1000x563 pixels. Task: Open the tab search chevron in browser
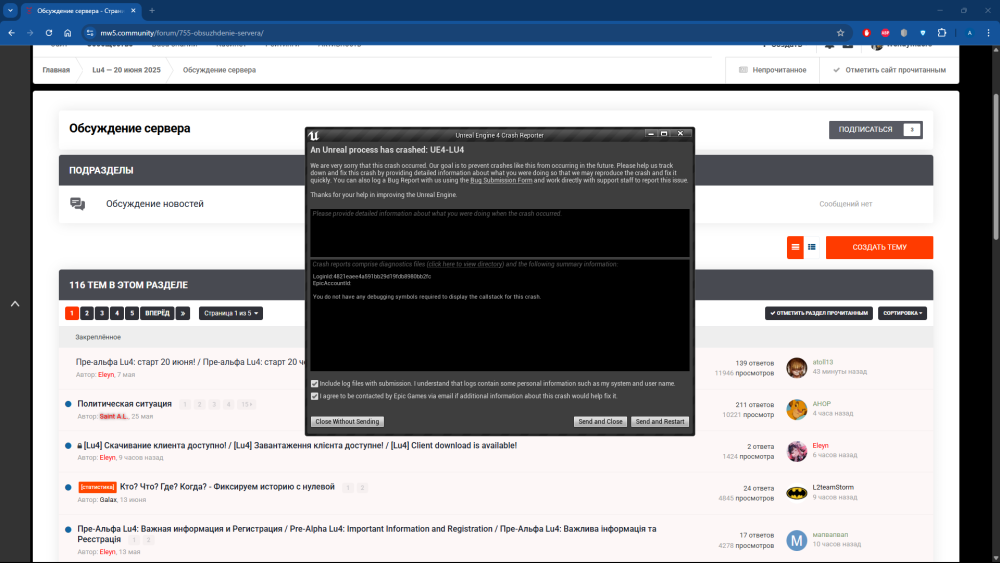point(10,10)
